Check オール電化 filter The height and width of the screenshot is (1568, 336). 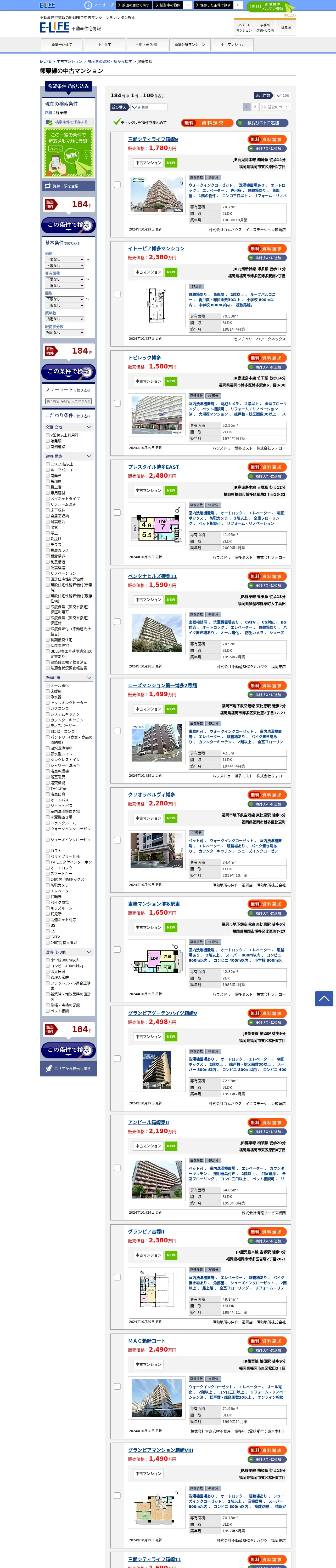[48, 685]
